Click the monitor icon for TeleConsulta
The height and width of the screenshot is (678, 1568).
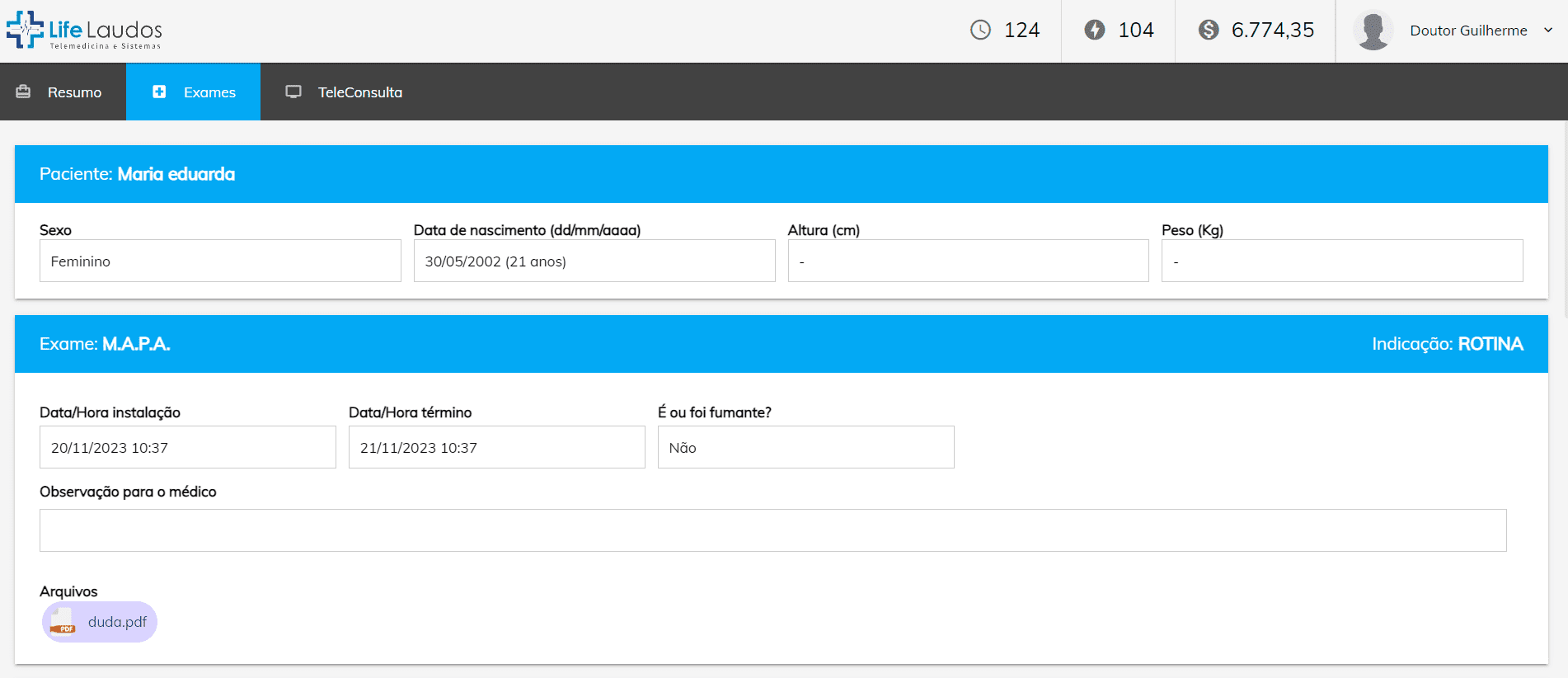(293, 92)
